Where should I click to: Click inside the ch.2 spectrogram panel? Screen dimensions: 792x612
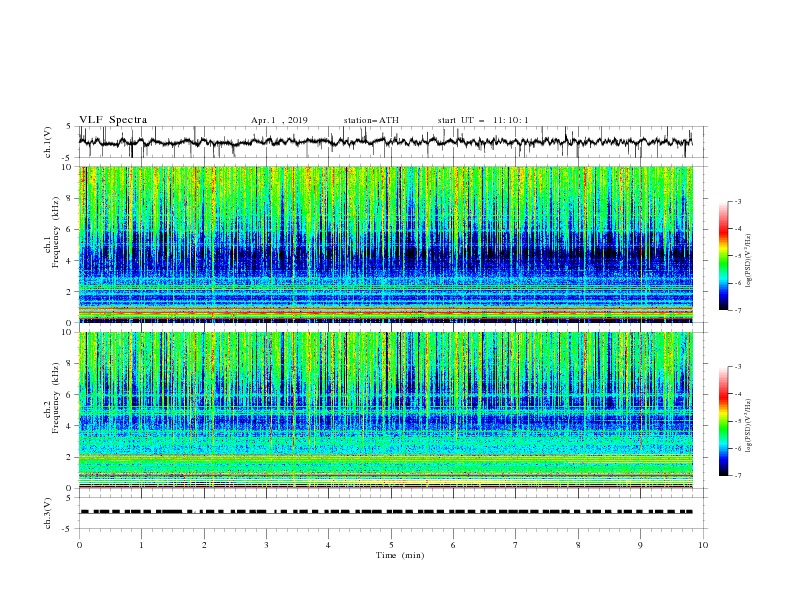point(385,410)
